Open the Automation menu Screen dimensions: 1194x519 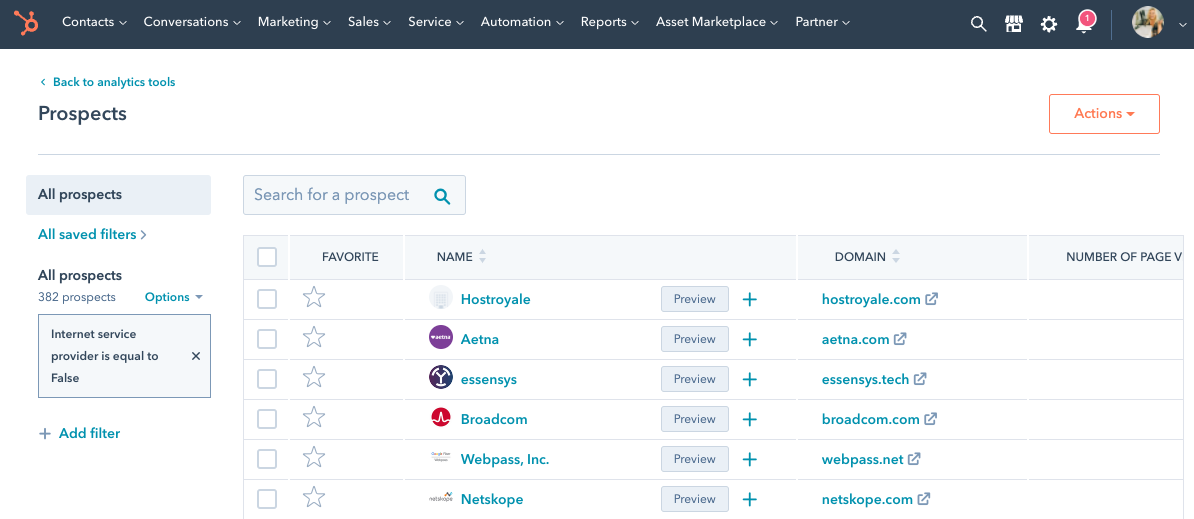[522, 22]
